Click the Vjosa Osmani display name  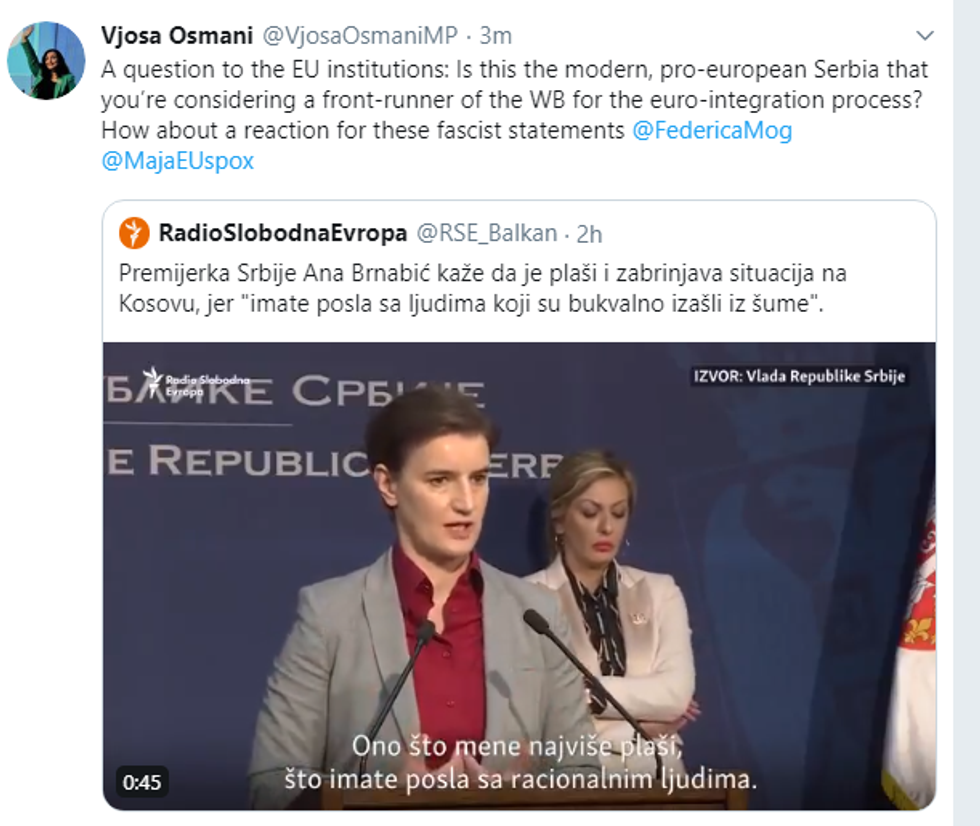[x=176, y=36]
